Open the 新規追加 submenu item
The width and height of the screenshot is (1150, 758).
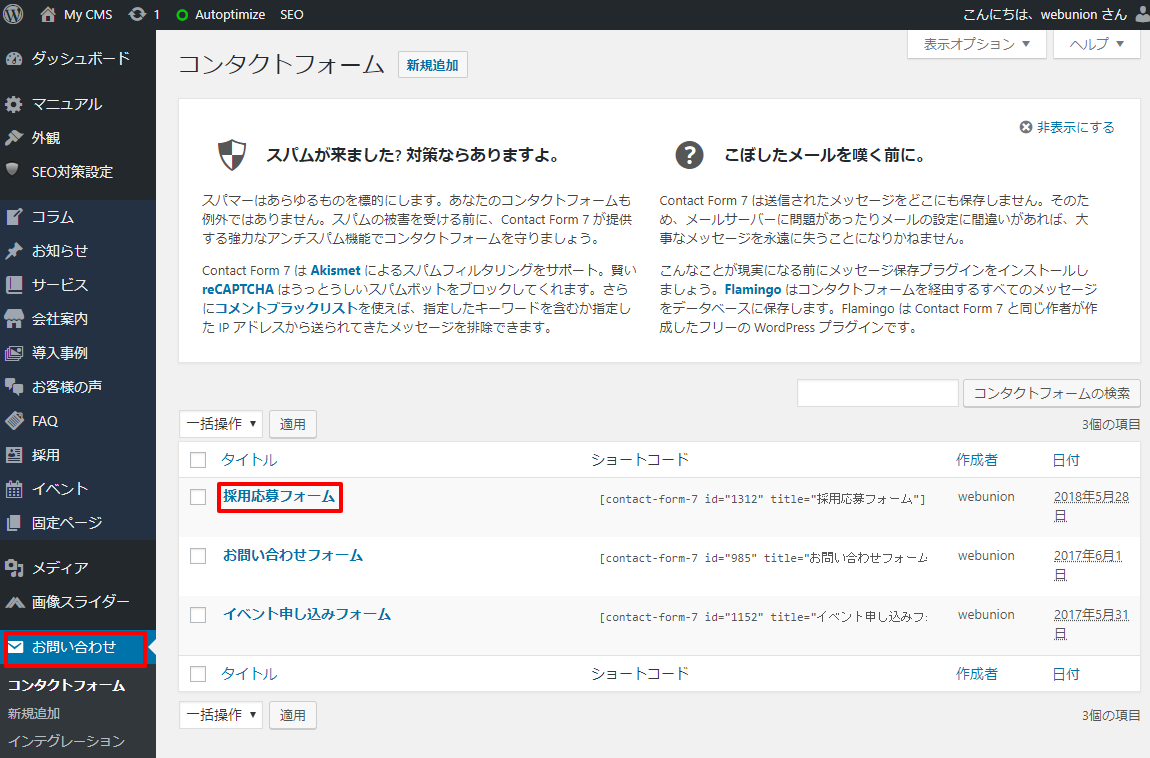[34, 713]
